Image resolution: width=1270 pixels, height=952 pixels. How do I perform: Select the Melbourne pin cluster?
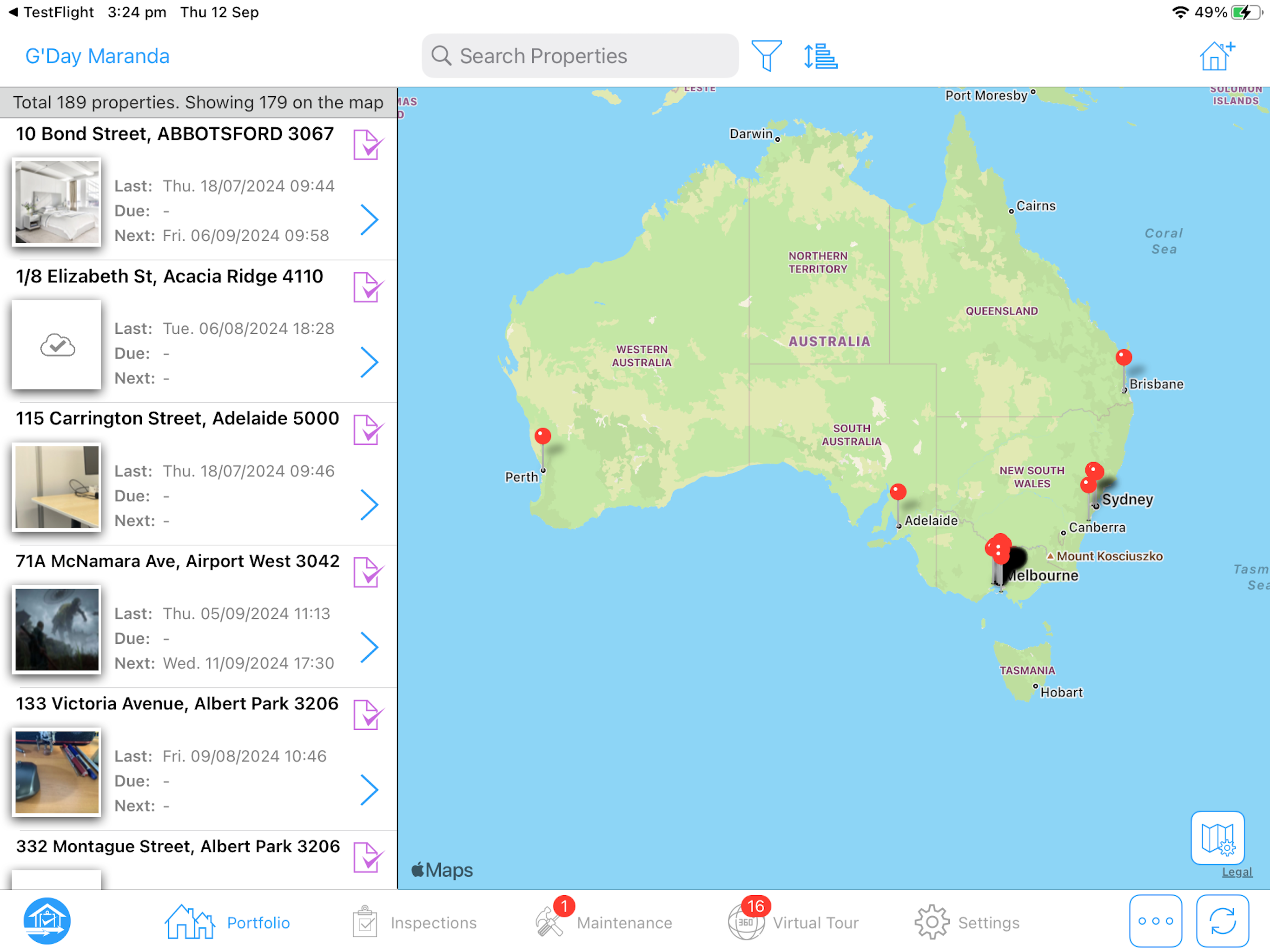tap(999, 549)
